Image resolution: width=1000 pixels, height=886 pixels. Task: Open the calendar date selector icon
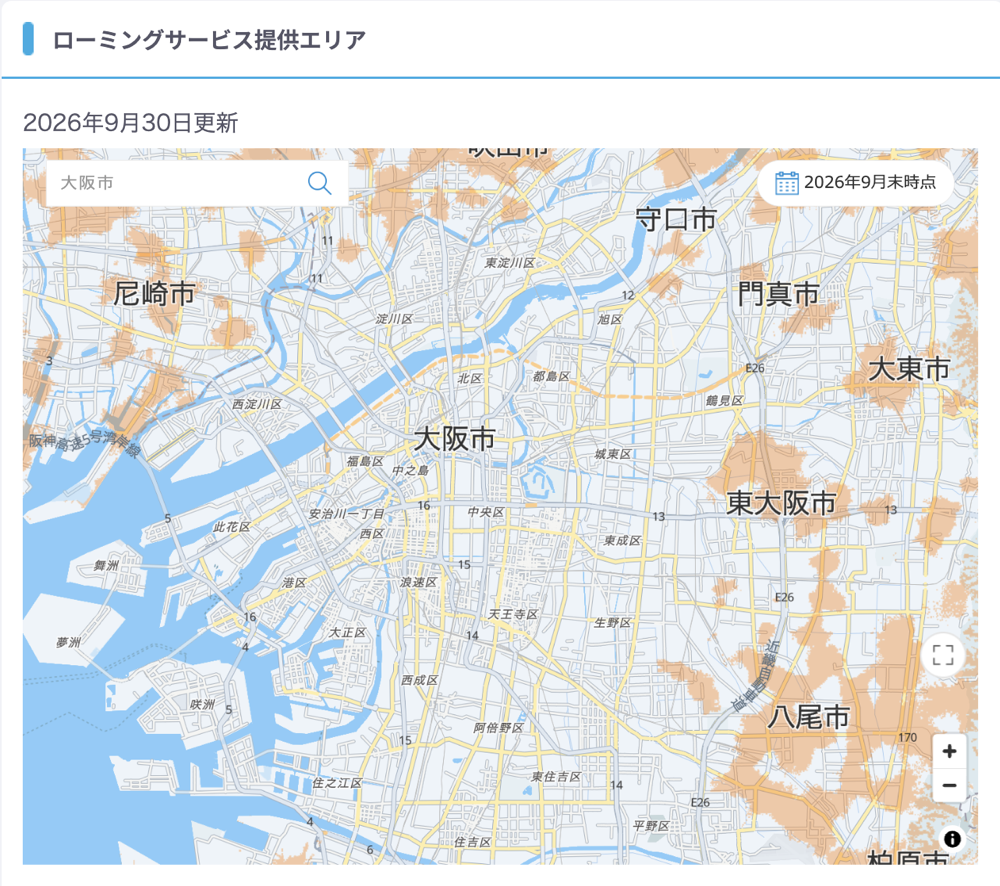pos(786,183)
